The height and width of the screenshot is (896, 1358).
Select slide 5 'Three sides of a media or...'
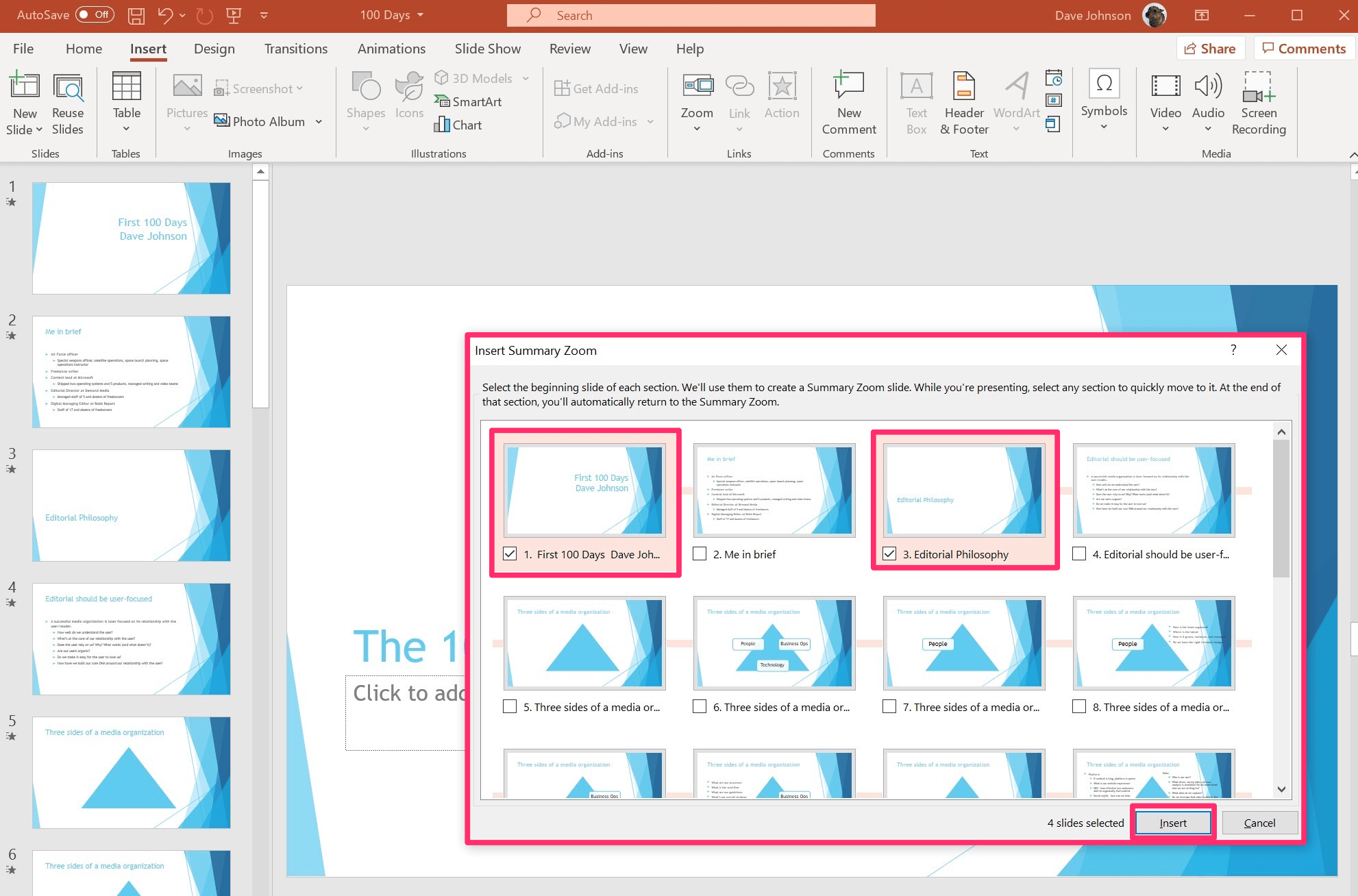point(510,706)
